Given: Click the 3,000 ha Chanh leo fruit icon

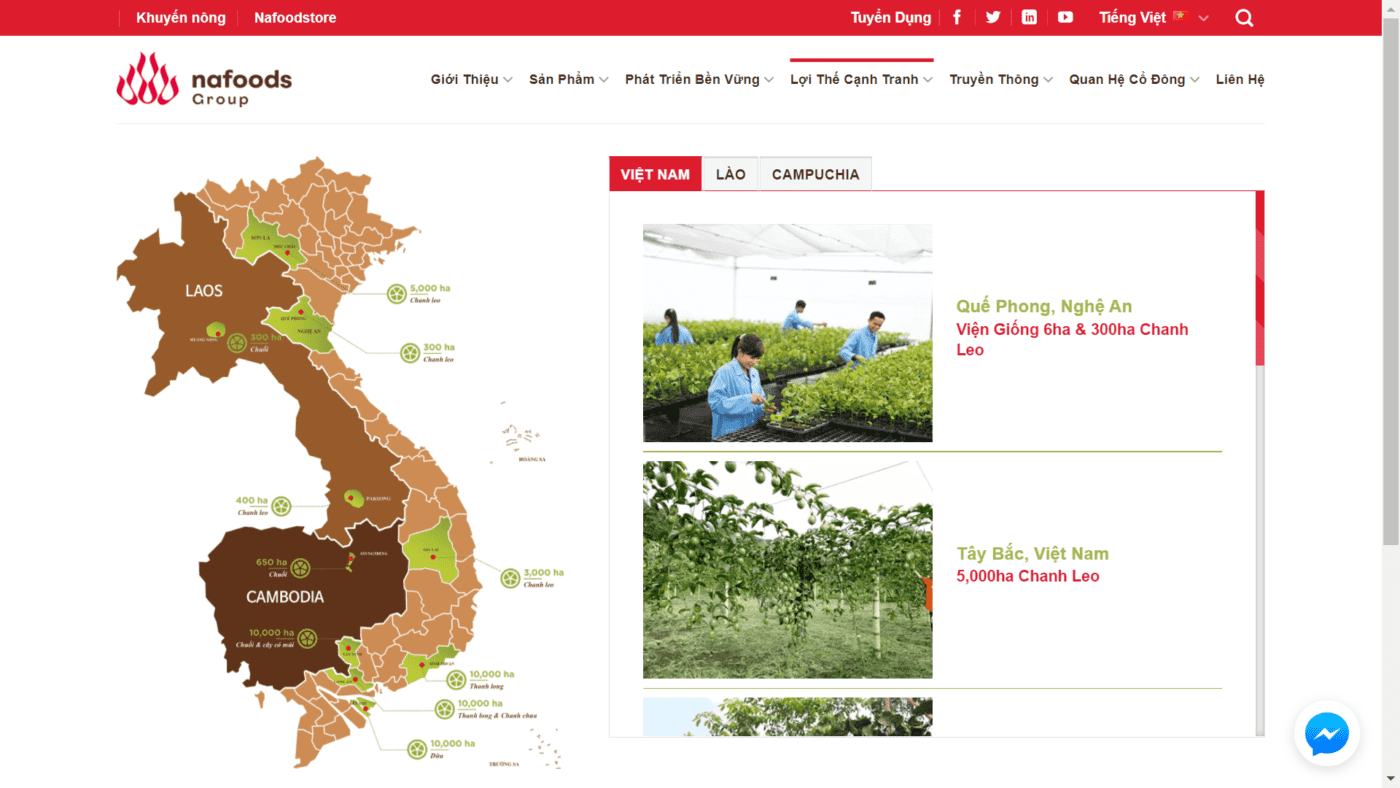Looking at the screenshot, I should pos(511,577).
